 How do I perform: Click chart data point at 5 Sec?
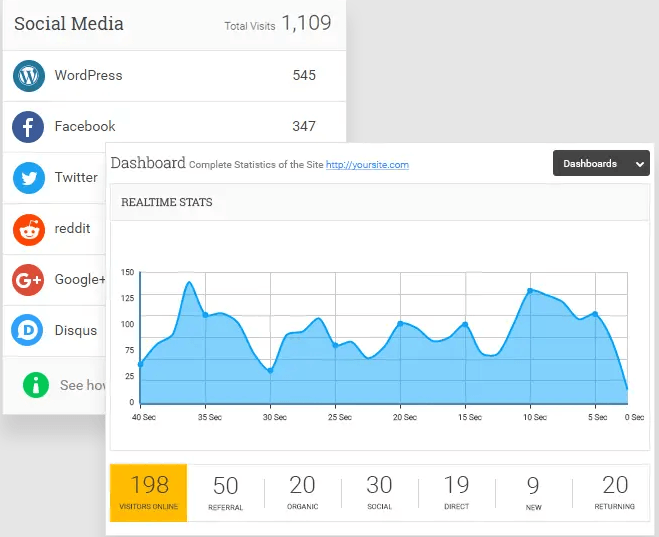coord(595,314)
